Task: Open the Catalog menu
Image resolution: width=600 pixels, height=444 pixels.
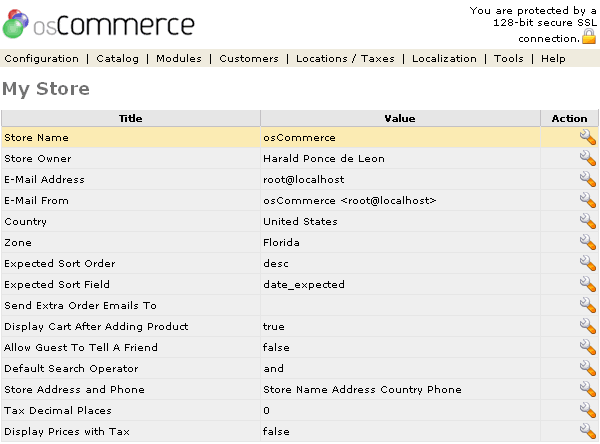Action: point(117,59)
